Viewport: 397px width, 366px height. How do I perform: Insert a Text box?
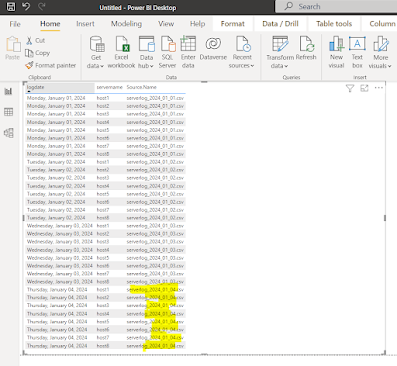click(357, 52)
